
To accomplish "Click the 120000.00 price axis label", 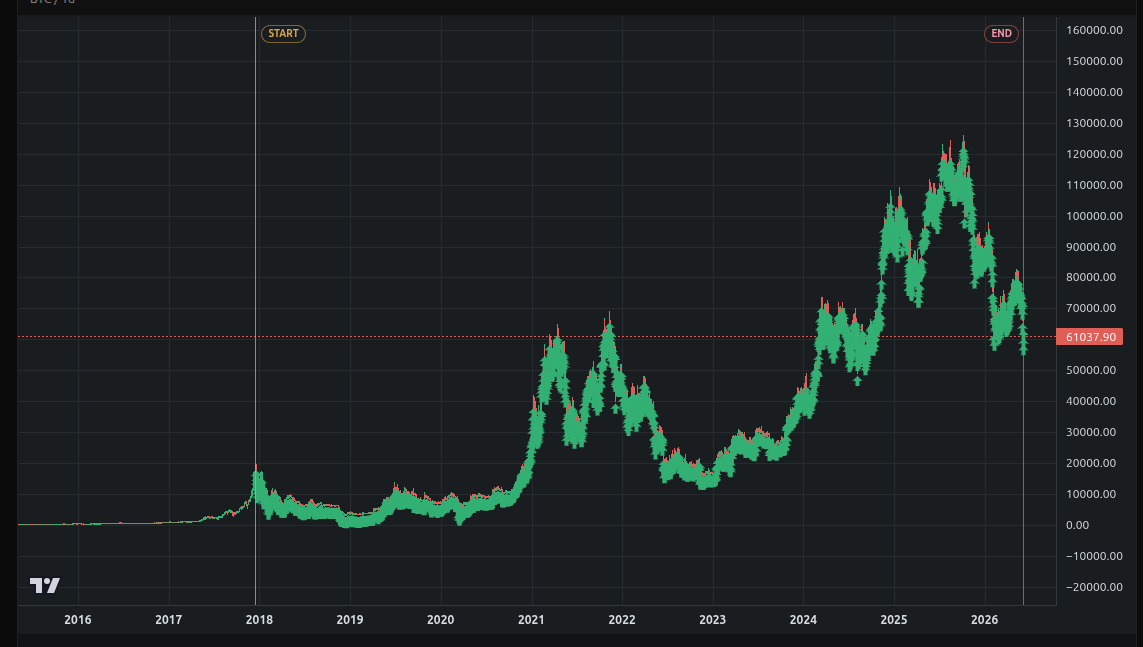I will (1094, 154).
